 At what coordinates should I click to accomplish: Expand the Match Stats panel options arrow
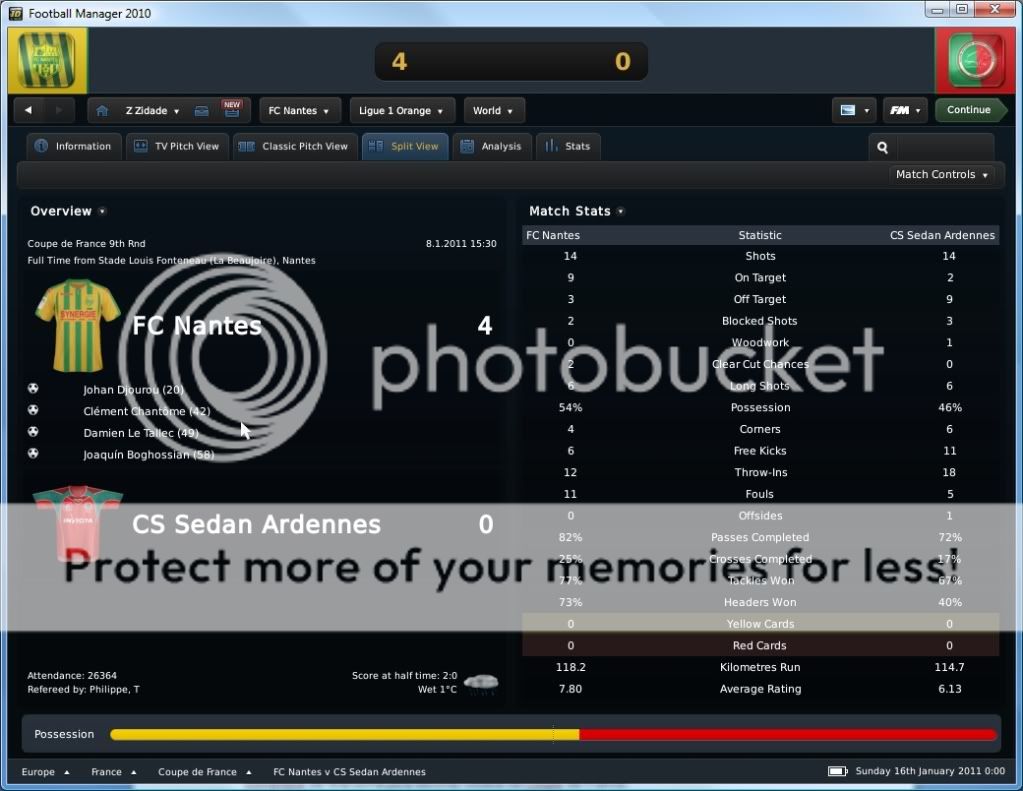[x=621, y=212]
